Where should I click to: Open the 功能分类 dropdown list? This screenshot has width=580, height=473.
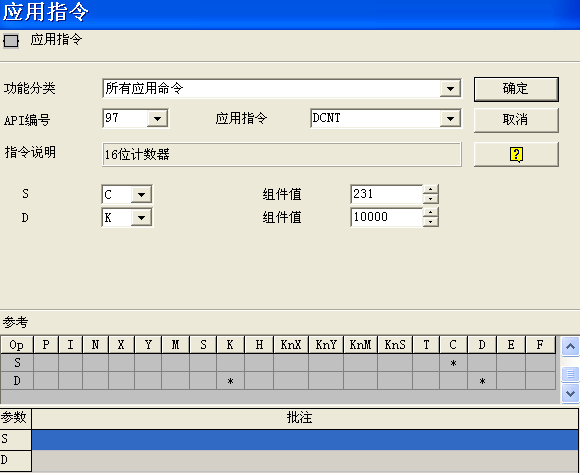pos(450,89)
